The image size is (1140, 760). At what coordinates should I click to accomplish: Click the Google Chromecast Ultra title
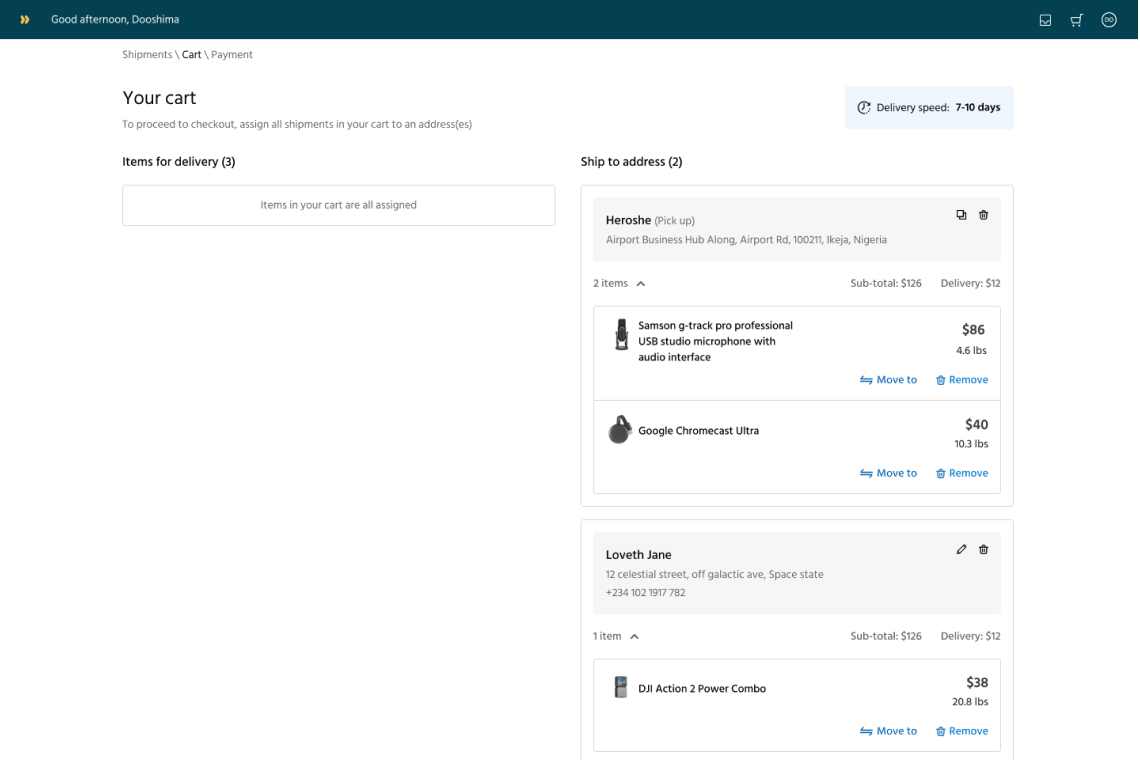(699, 431)
